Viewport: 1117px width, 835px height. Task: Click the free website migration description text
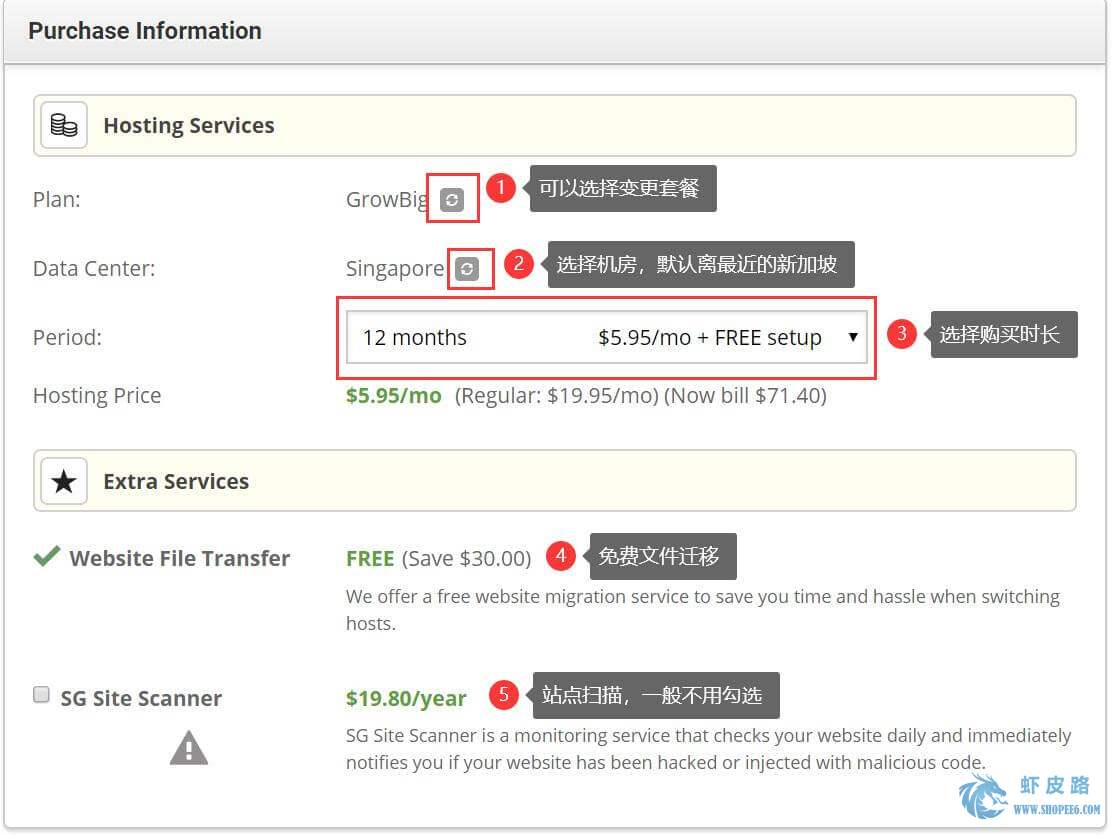coord(702,610)
